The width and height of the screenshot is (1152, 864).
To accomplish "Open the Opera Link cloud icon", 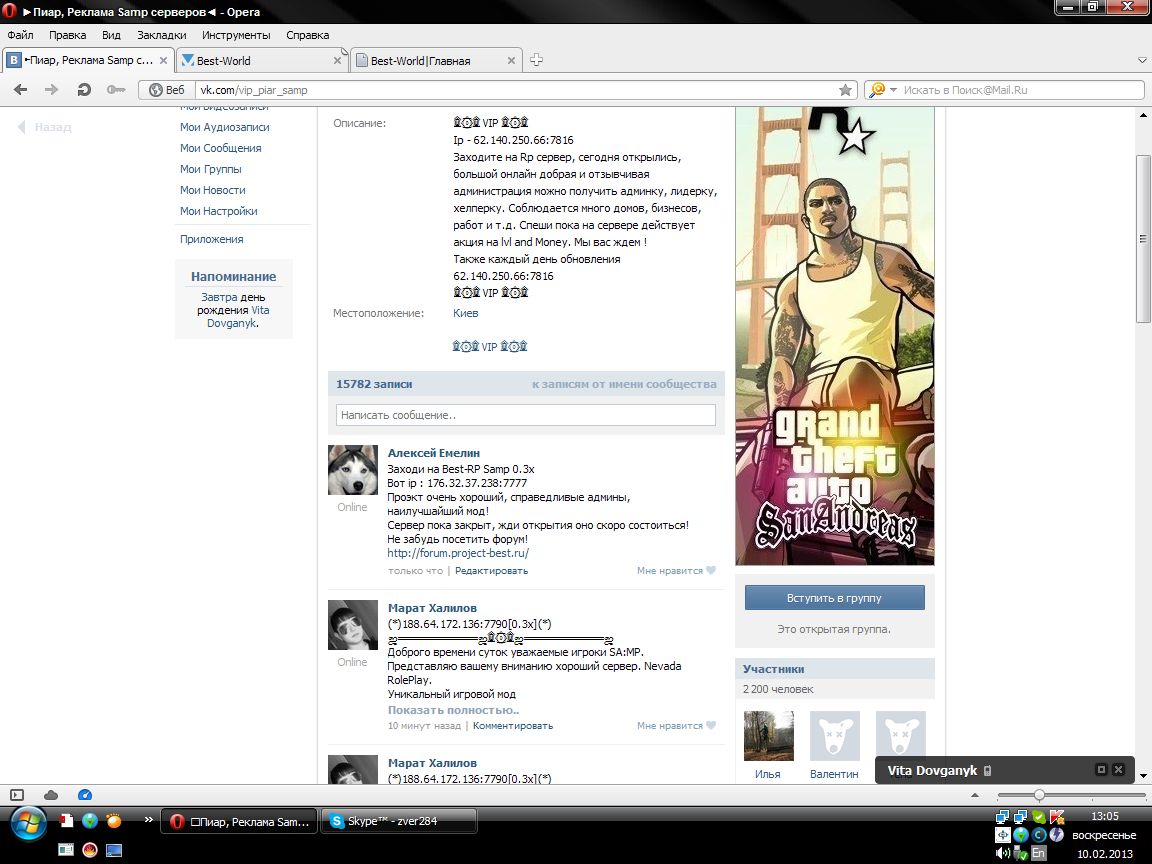I will [x=51, y=795].
